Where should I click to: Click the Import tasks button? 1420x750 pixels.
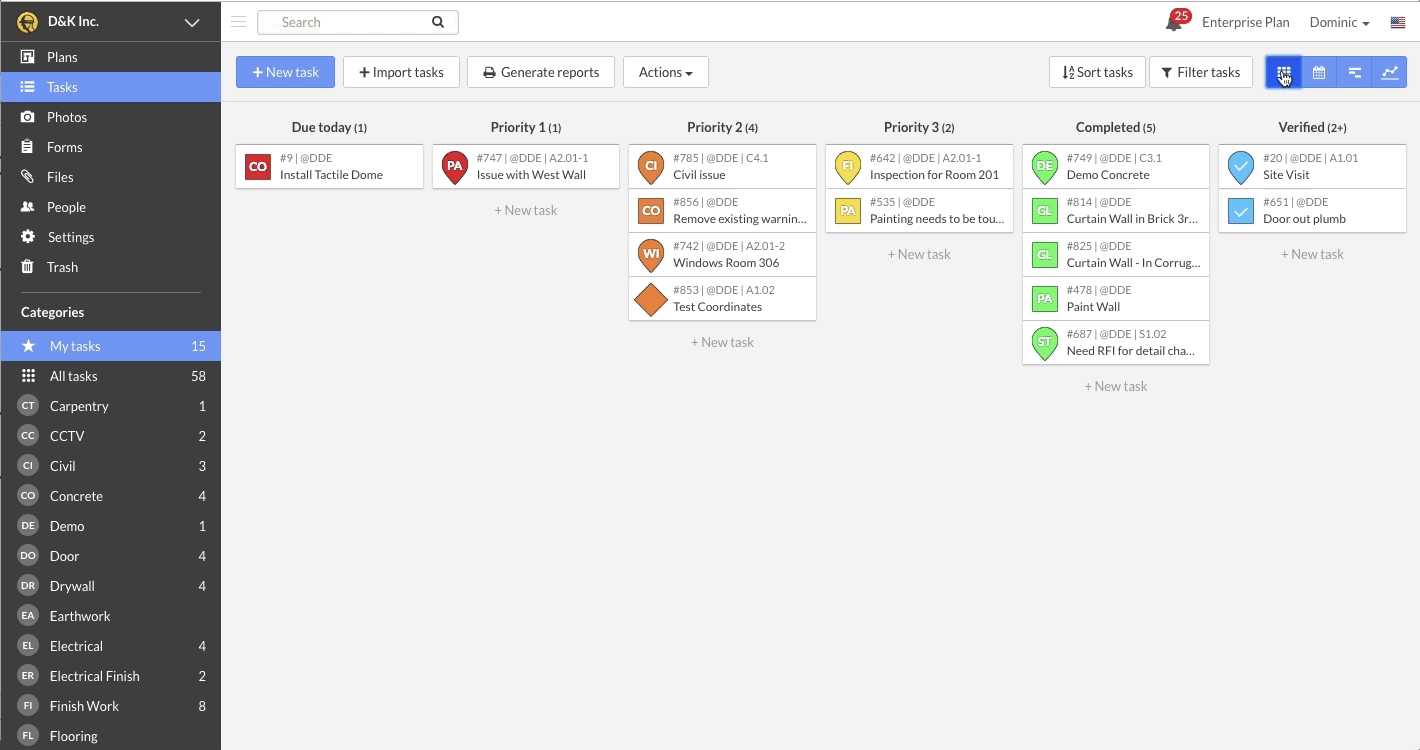coord(401,72)
